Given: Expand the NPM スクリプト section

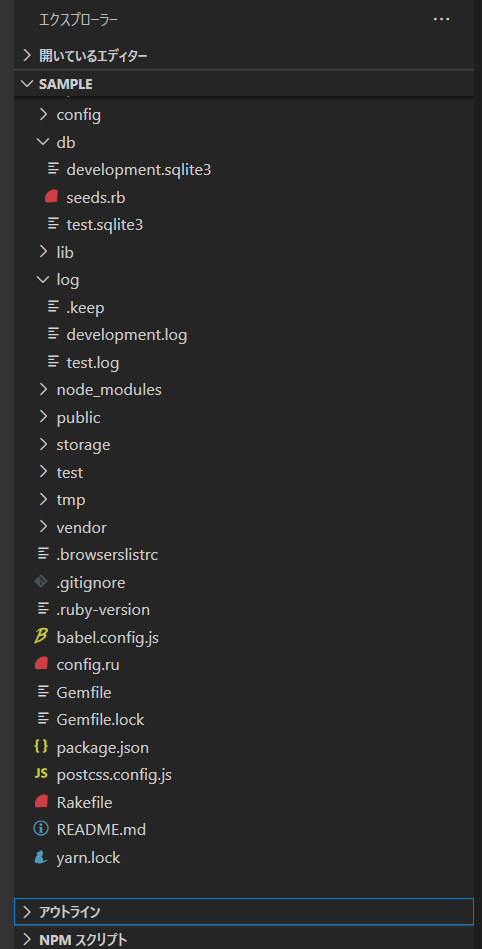Looking at the screenshot, I should (243, 939).
